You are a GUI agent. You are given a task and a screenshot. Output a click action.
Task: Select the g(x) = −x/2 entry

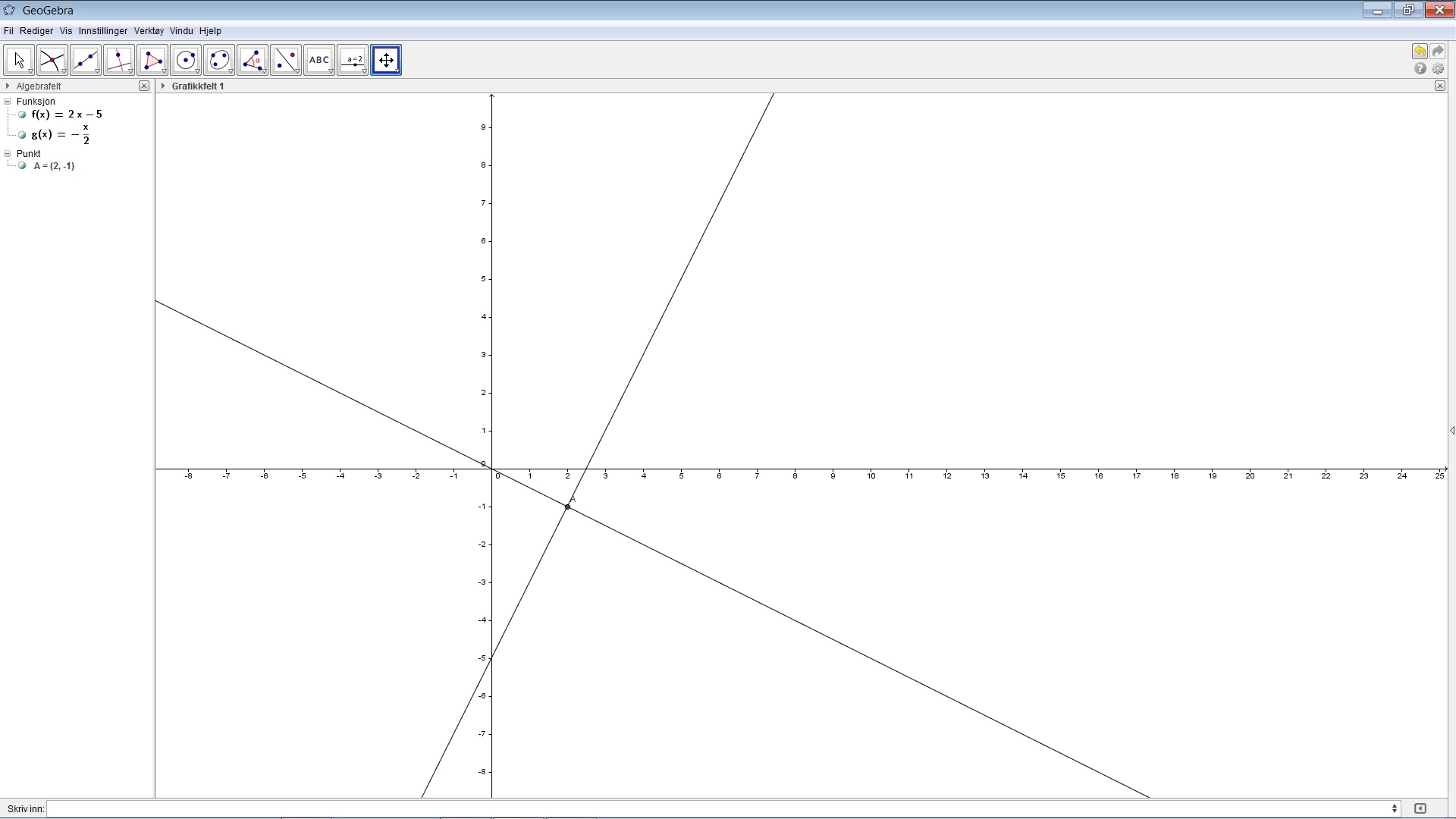point(61,135)
